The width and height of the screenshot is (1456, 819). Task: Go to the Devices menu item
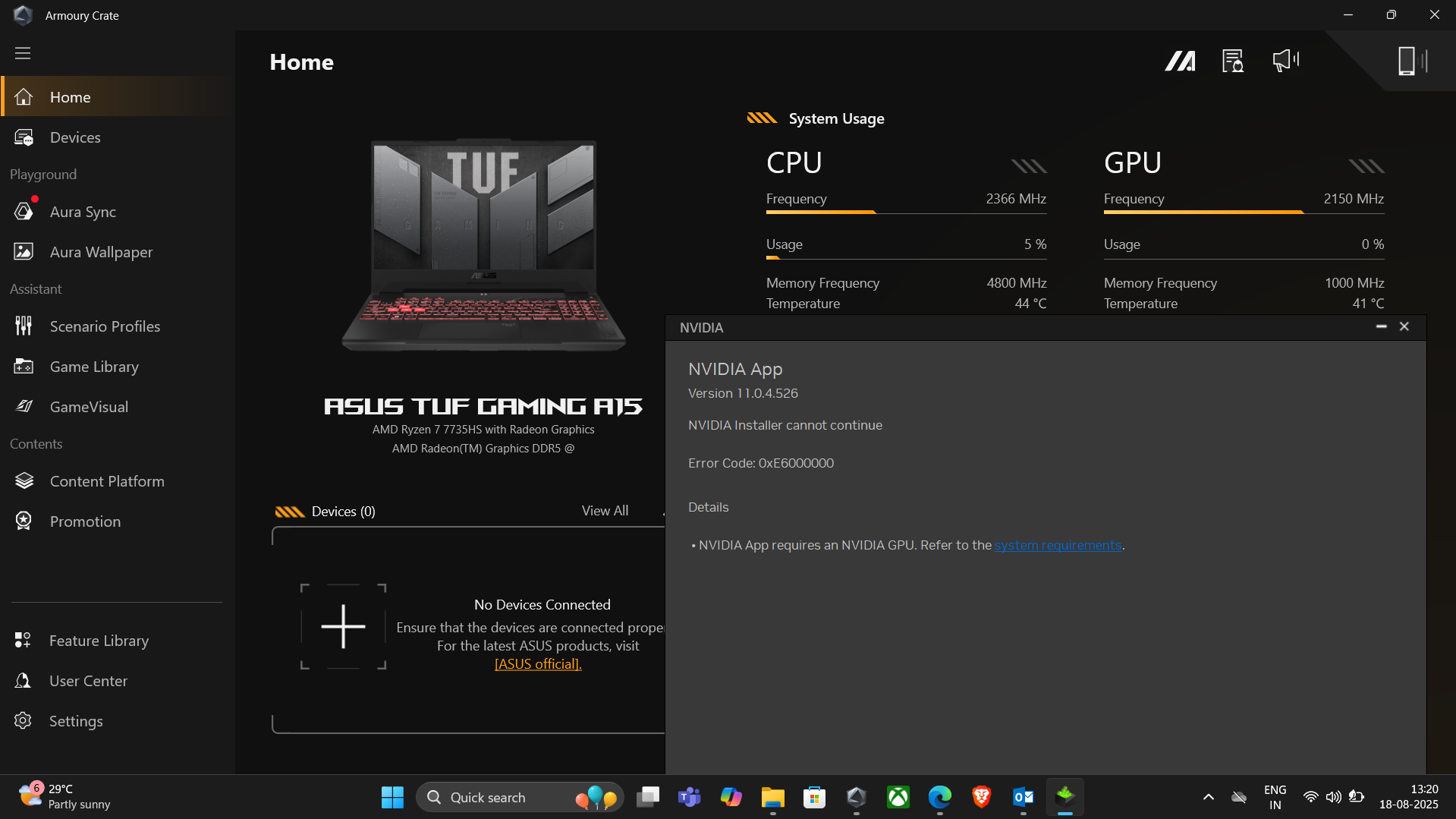[x=75, y=137]
